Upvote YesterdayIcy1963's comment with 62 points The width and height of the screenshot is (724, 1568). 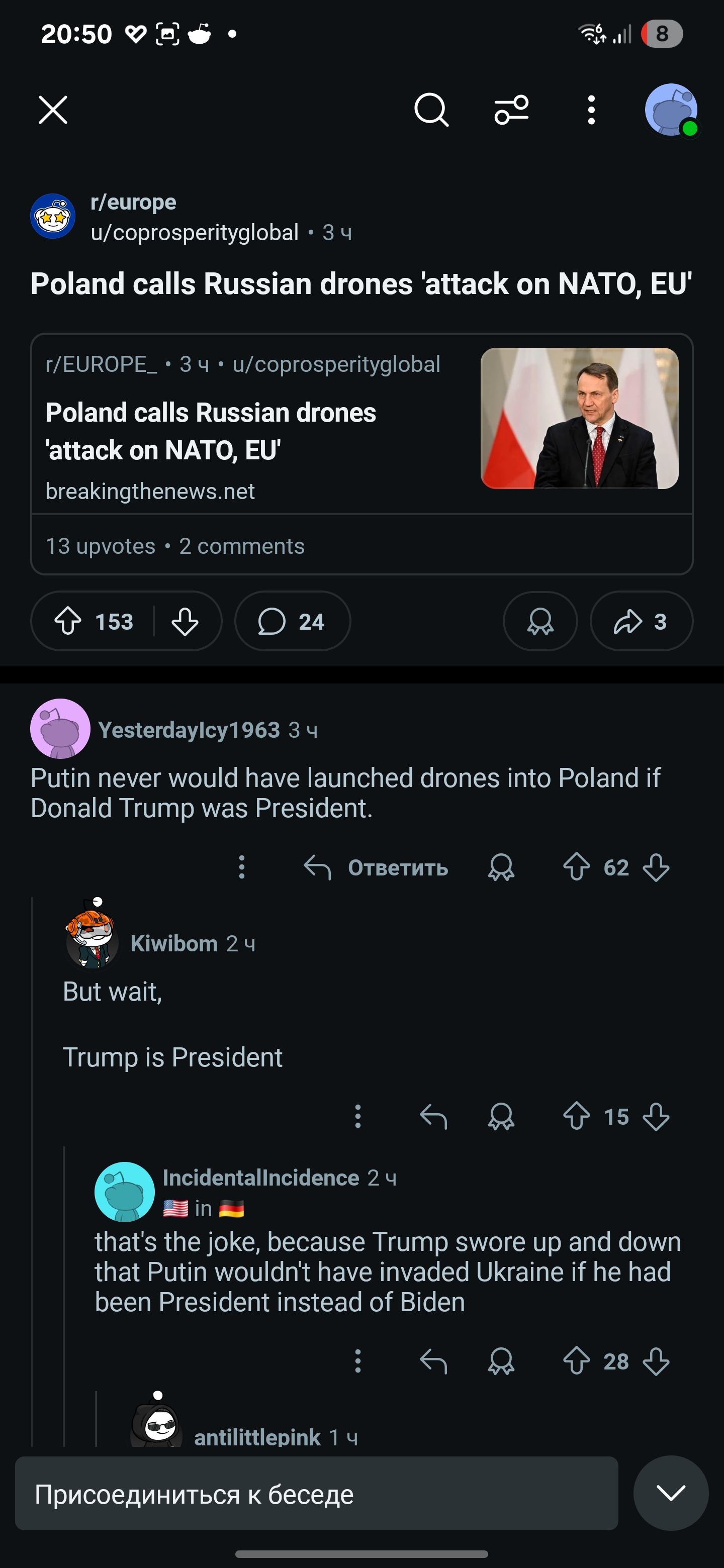click(576, 867)
